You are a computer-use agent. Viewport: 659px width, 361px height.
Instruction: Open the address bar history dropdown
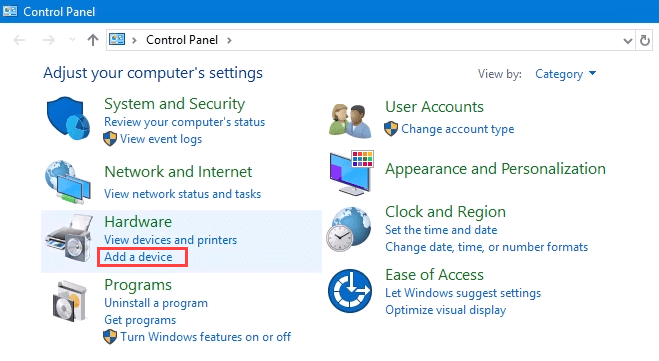627,41
